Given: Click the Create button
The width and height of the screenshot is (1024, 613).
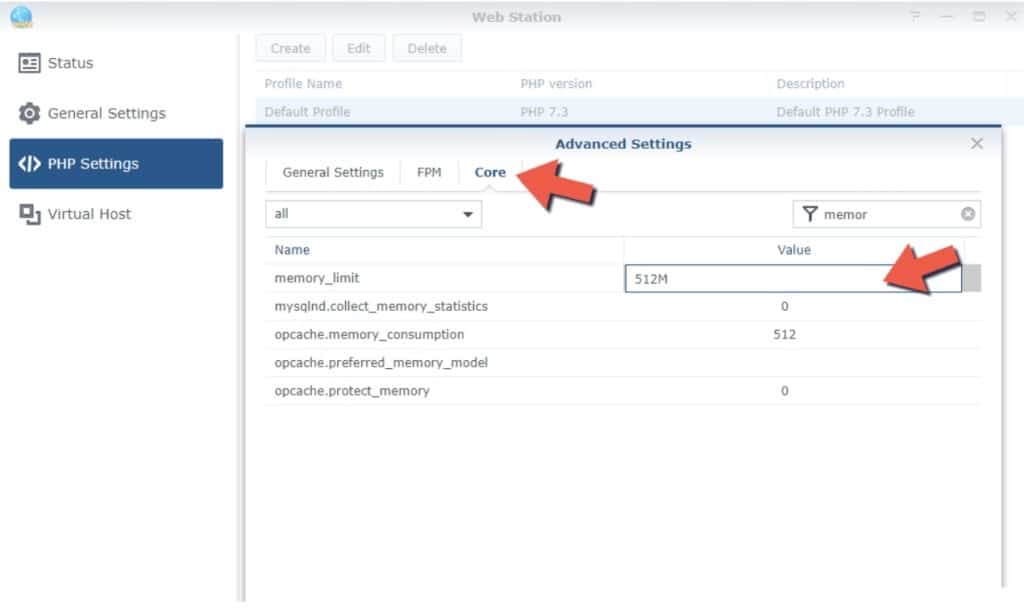Looking at the screenshot, I should 291,48.
